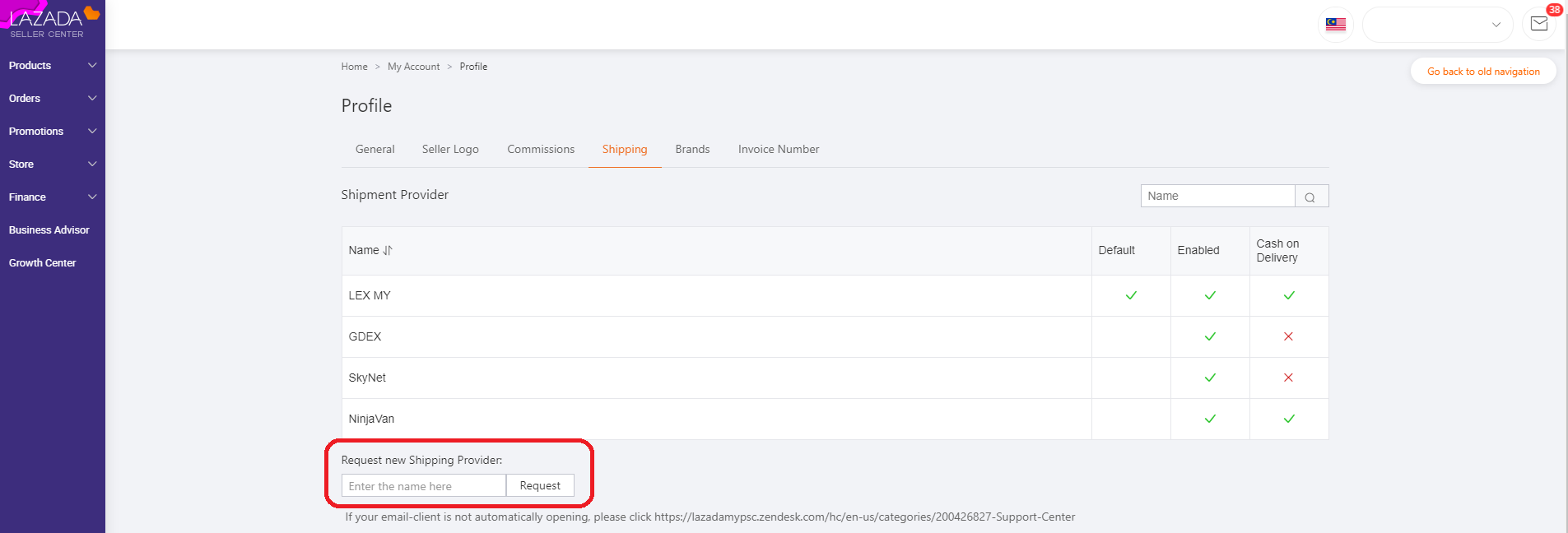Focus the shipment provider Name search field

click(x=1217, y=196)
